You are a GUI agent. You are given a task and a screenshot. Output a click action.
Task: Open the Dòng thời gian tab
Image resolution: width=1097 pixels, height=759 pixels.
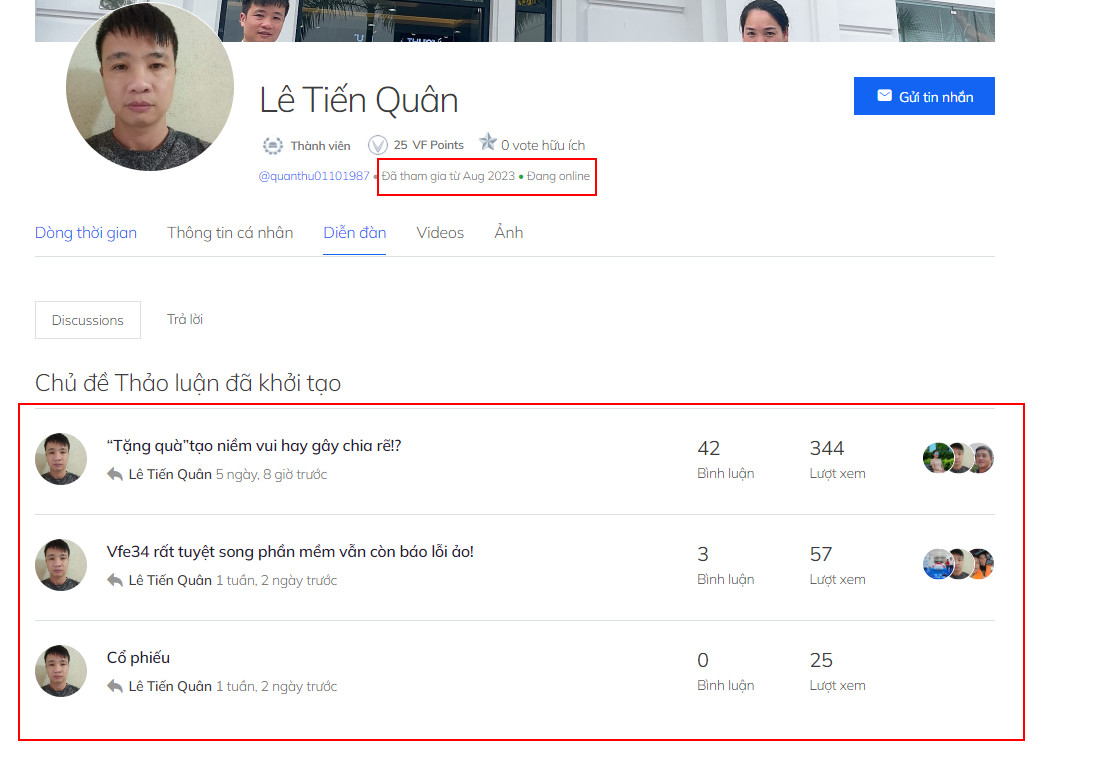[x=86, y=233]
